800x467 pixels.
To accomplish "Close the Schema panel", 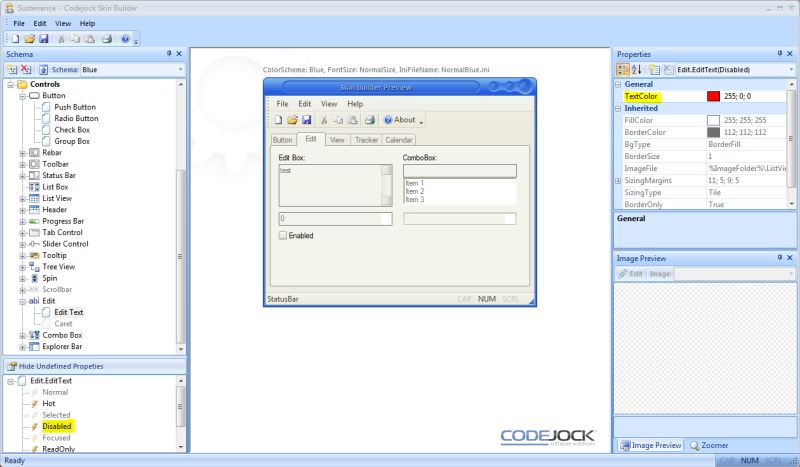I will tap(179, 54).
